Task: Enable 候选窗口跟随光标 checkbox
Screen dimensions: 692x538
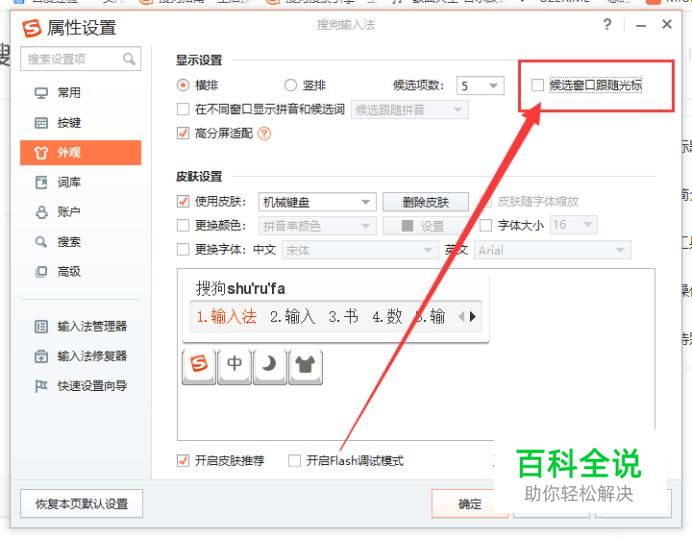Action: (538, 85)
